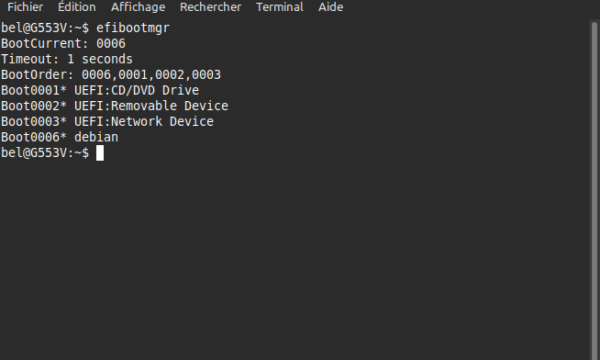Click the Boot0002 UEFI:Removable Device entry
Screen dimensions: 600x360
click(x=114, y=106)
